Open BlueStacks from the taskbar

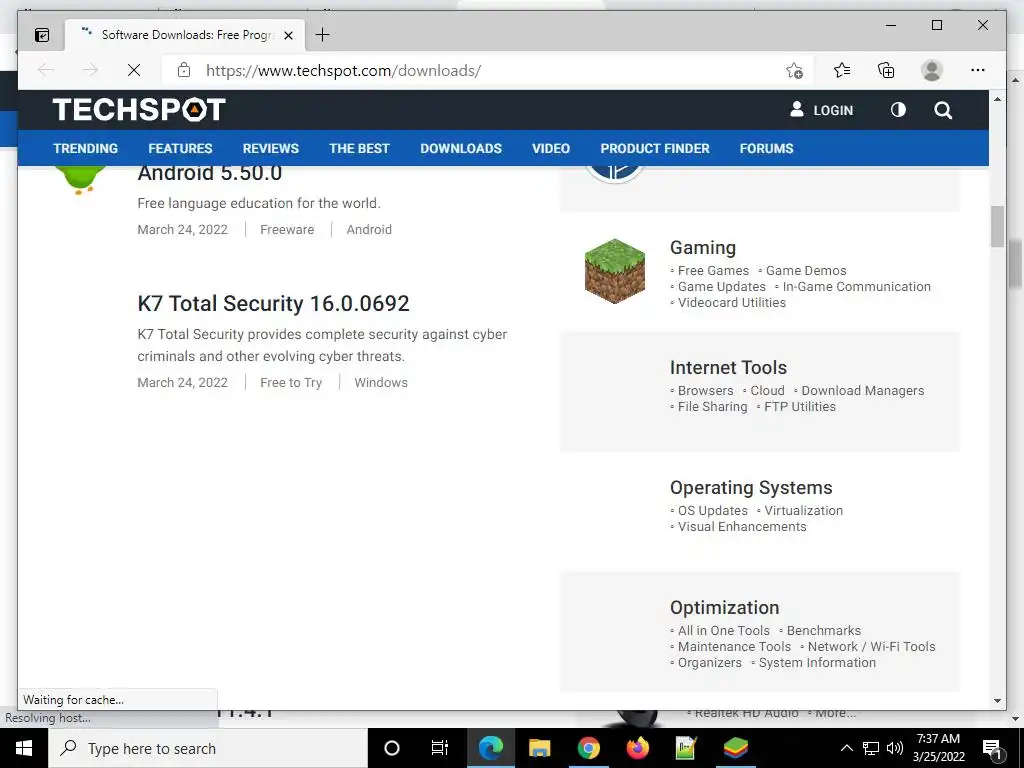tap(735, 748)
